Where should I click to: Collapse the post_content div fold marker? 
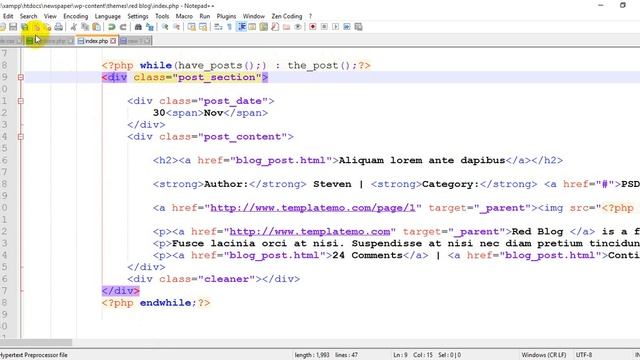pyautogui.click(x=20, y=137)
